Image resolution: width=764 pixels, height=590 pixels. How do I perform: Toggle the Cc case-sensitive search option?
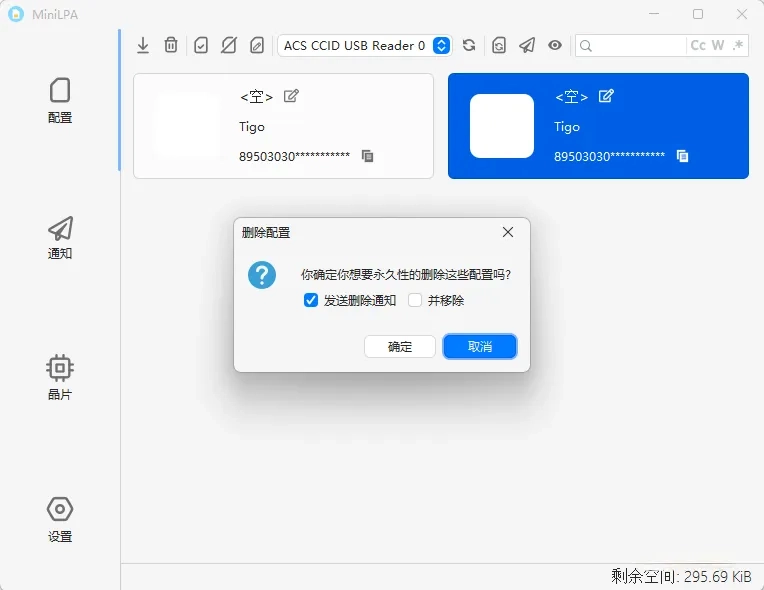click(x=698, y=45)
